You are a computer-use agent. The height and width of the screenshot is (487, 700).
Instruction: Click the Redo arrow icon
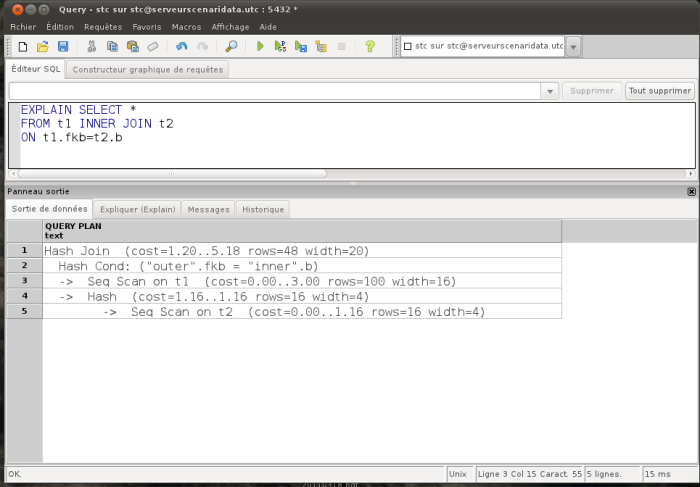202,46
